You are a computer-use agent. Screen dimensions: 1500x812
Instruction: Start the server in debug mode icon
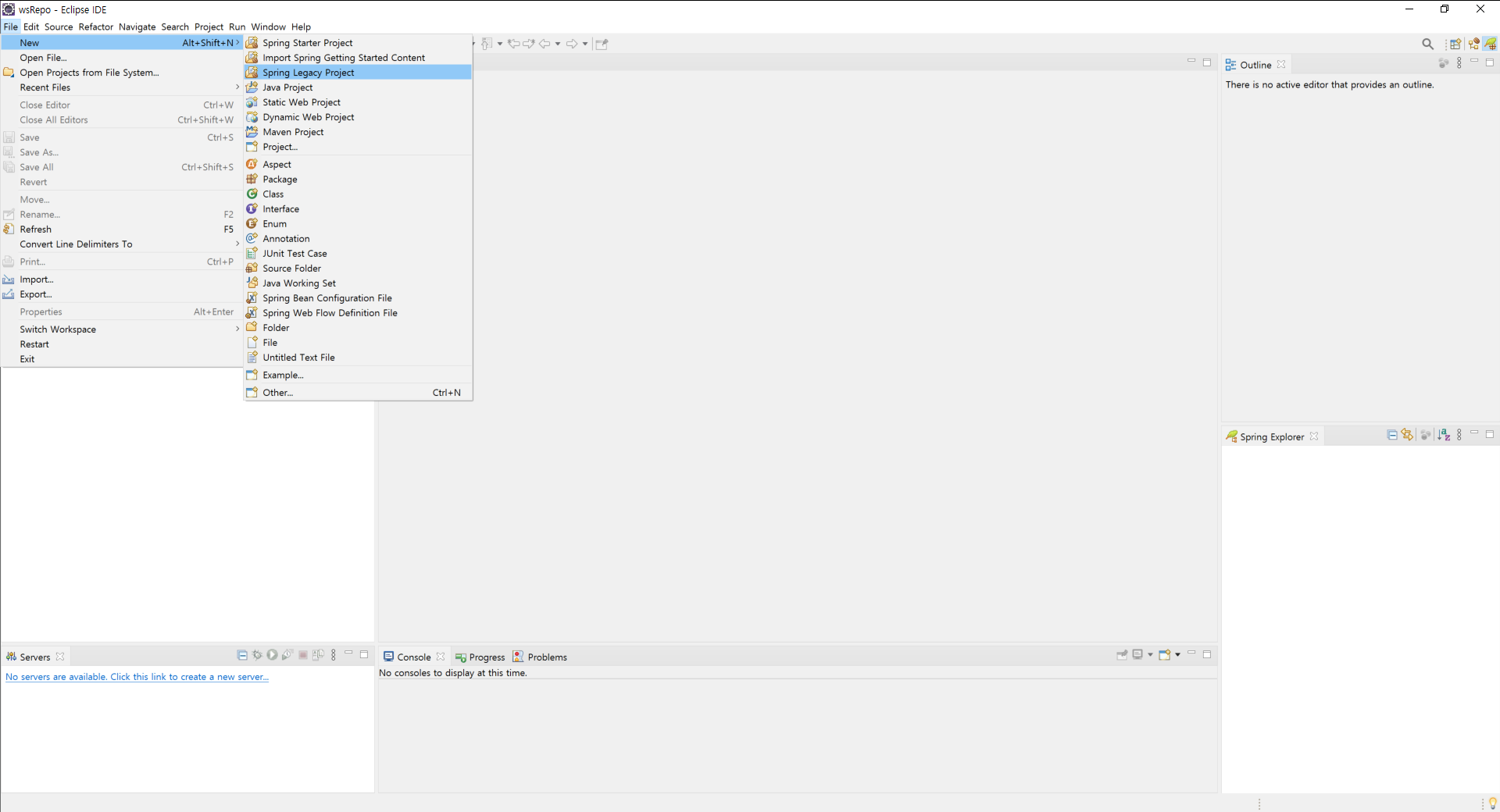pos(257,655)
